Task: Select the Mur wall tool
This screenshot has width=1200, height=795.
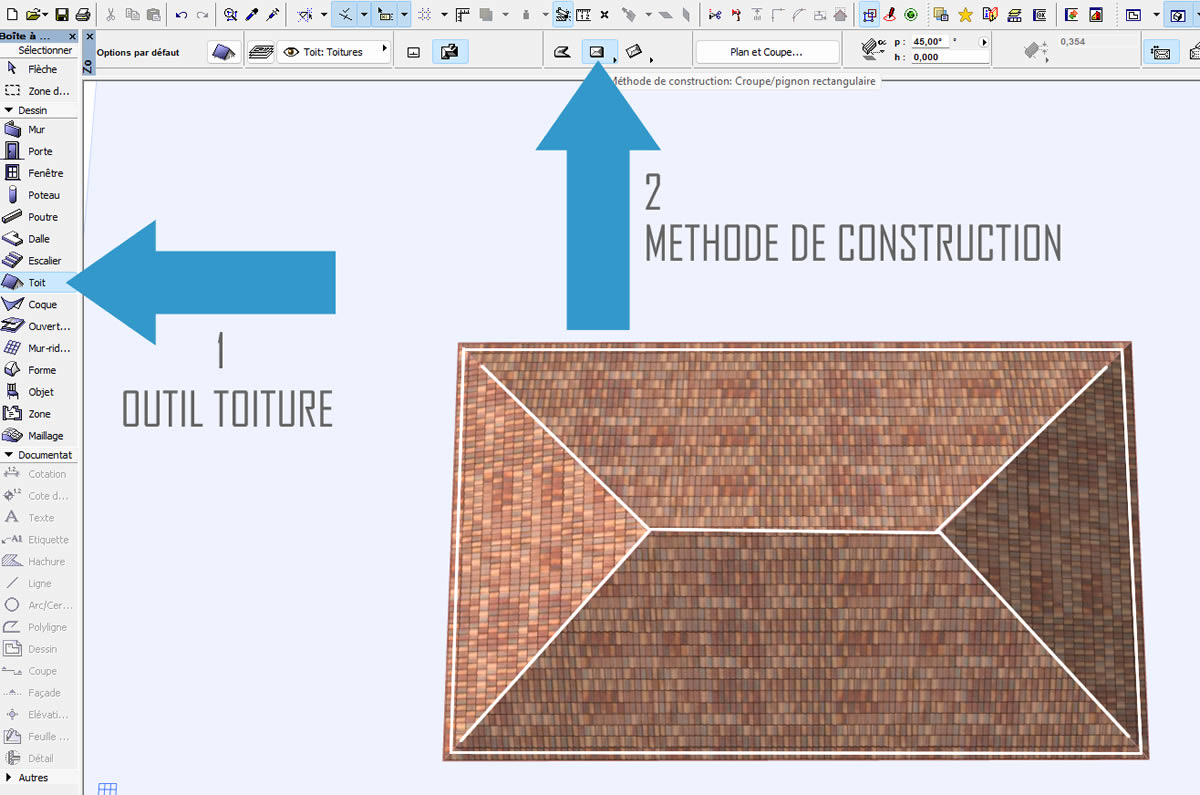Action: [x=36, y=130]
